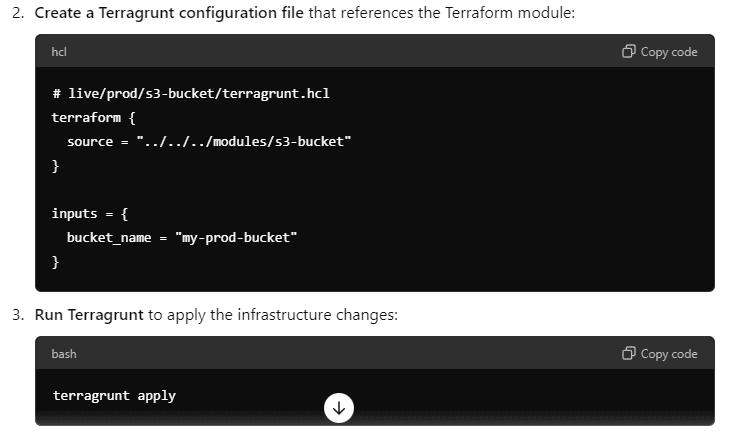Click the 'inputs = {' code line

coord(90,214)
